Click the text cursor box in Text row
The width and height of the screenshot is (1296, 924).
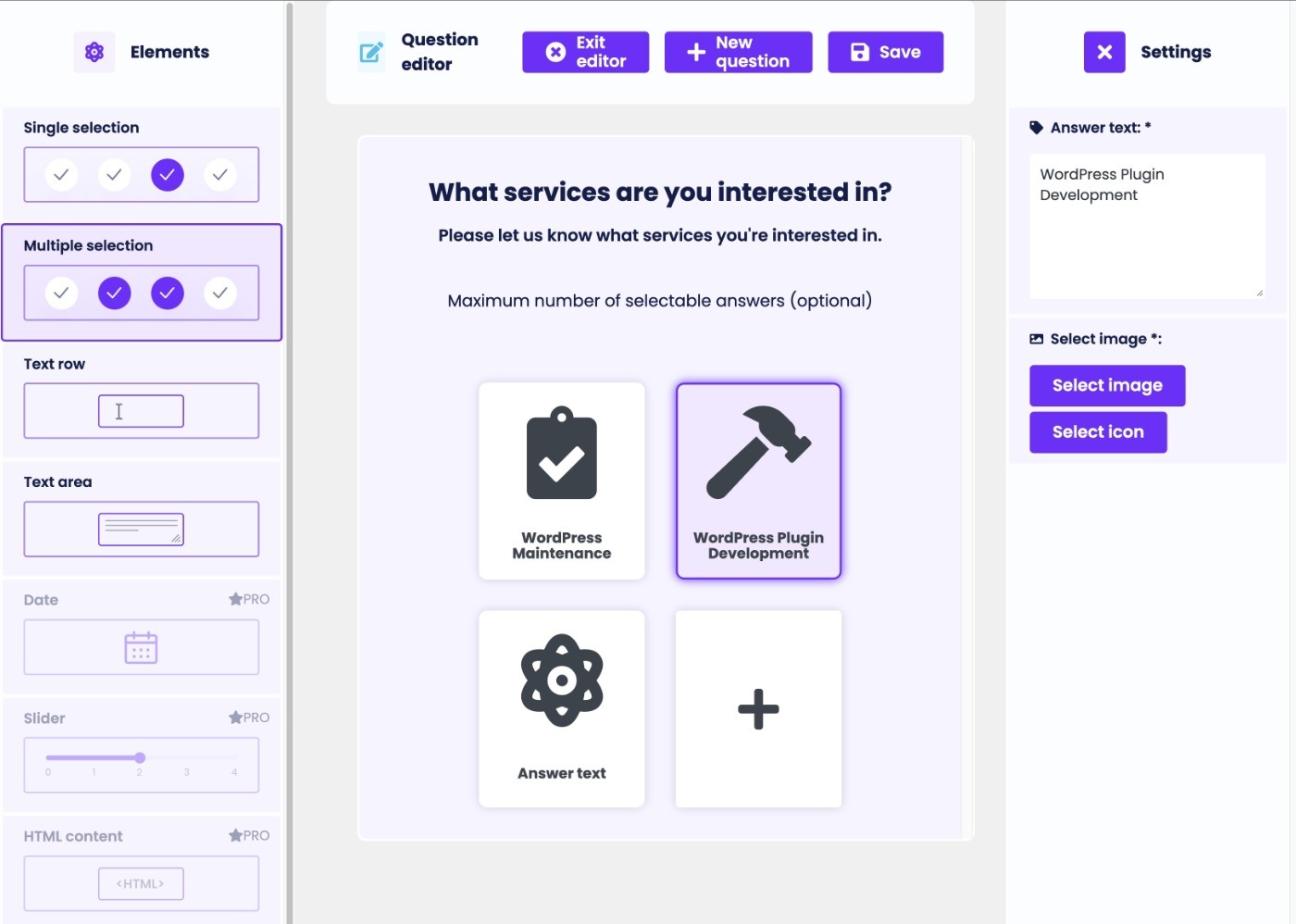(141, 411)
